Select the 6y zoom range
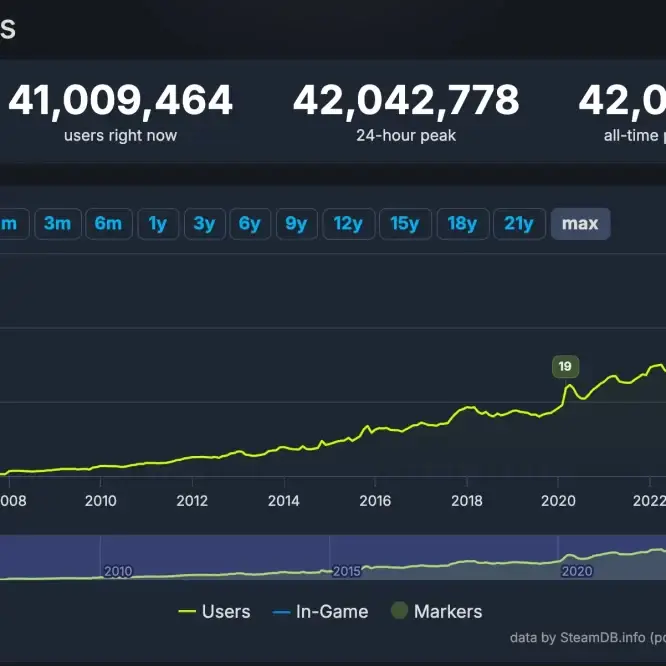The width and height of the screenshot is (666, 666). pyautogui.click(x=250, y=223)
